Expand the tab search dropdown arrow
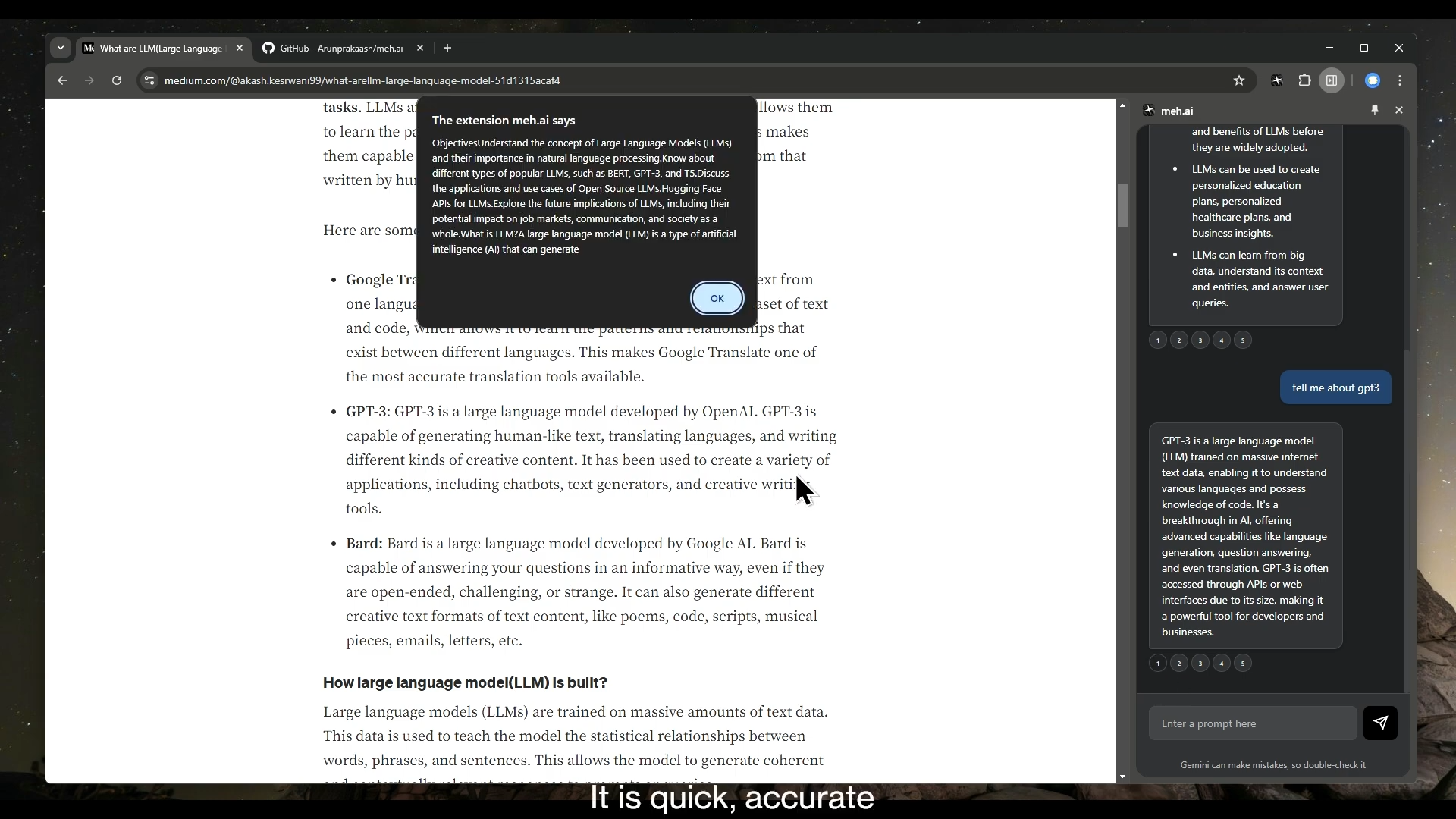Screen dimensions: 1456x819 (x=61, y=48)
